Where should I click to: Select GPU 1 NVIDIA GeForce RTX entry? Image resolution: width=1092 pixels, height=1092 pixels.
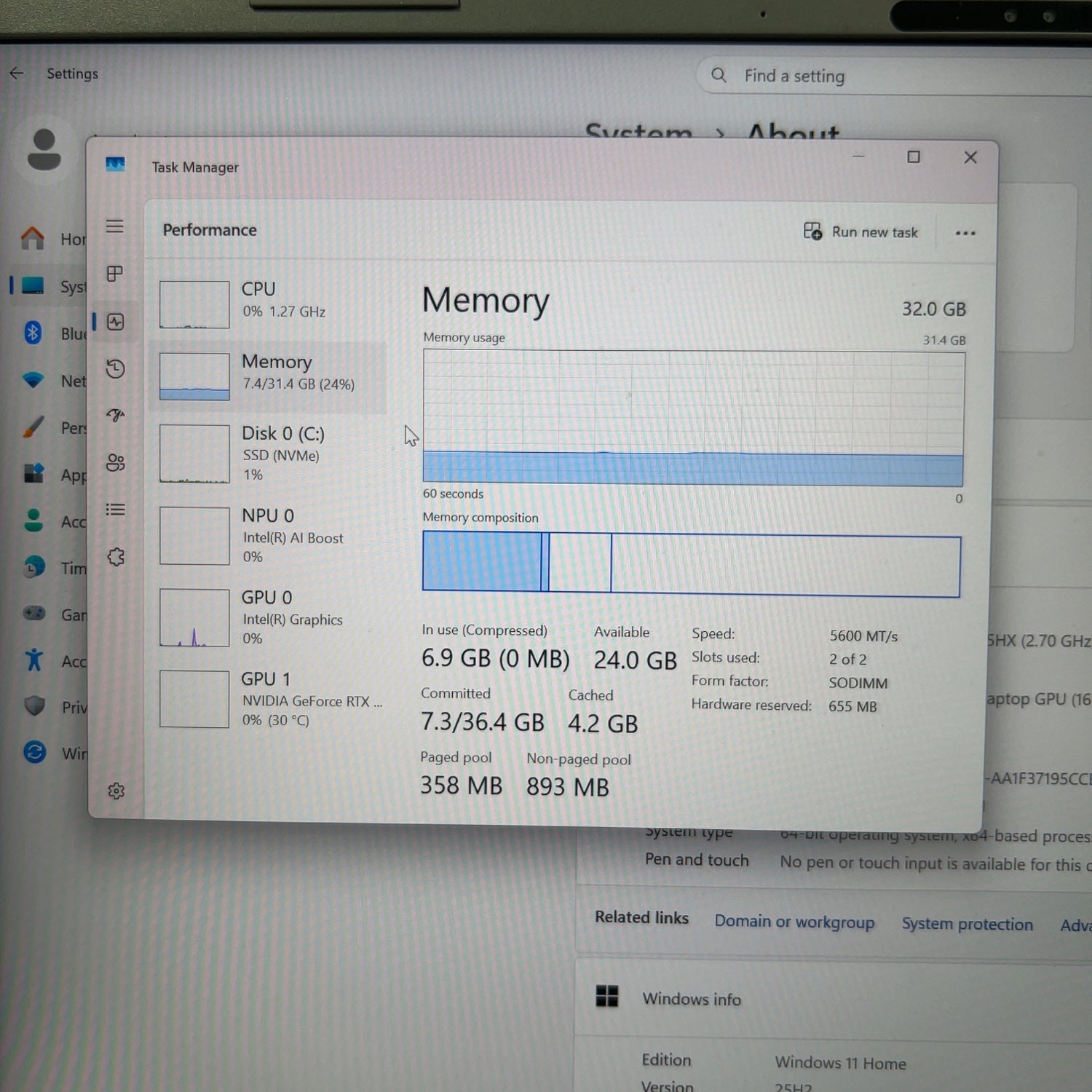[268, 699]
